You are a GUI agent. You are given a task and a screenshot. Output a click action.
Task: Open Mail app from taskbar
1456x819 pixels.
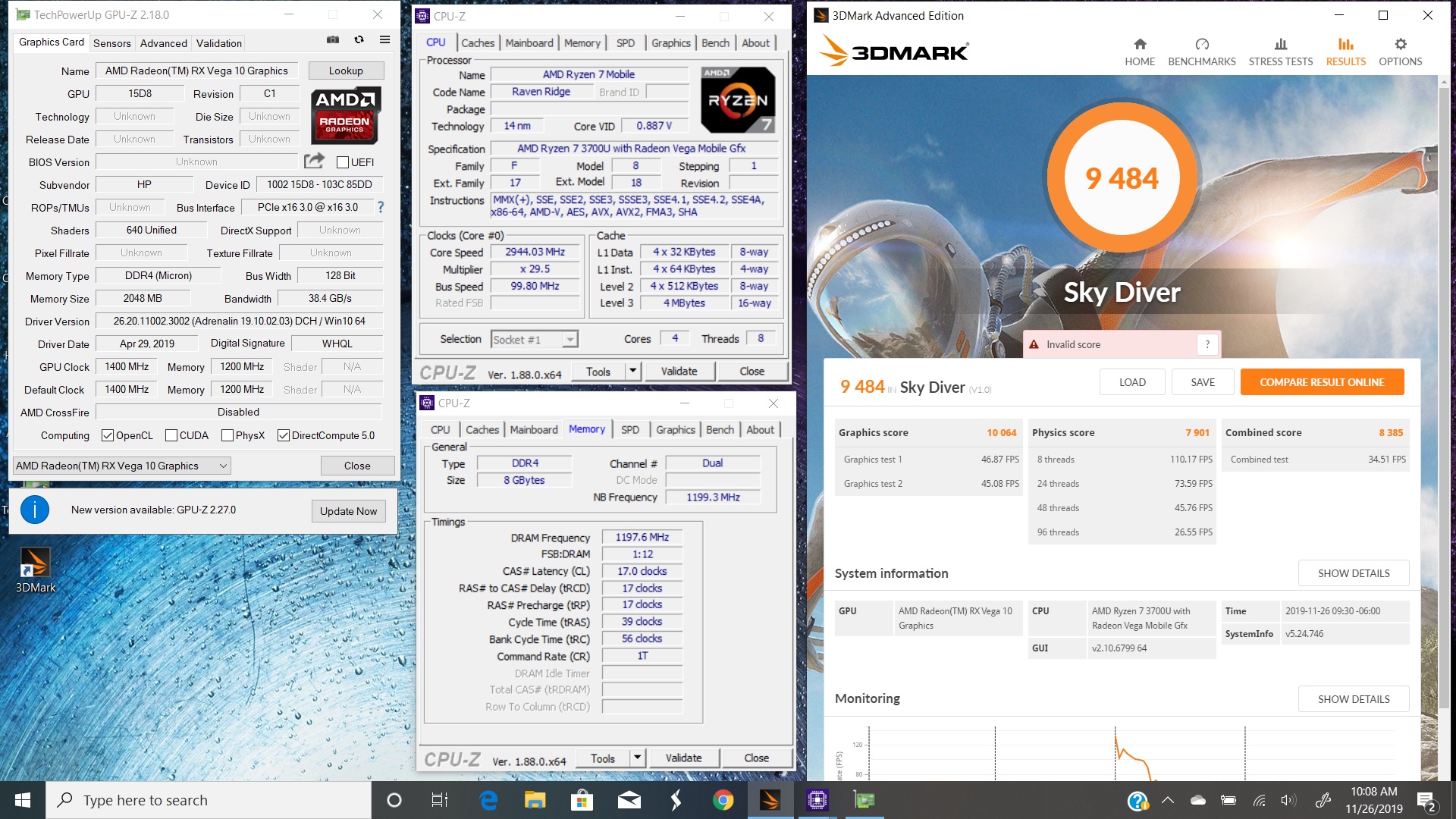pyautogui.click(x=629, y=800)
